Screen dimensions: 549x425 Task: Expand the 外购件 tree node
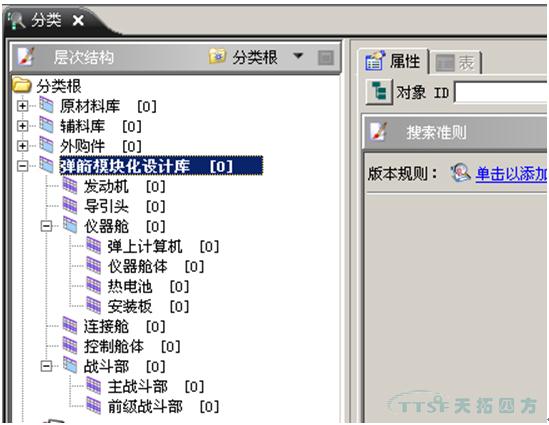pyautogui.click(x=22, y=146)
